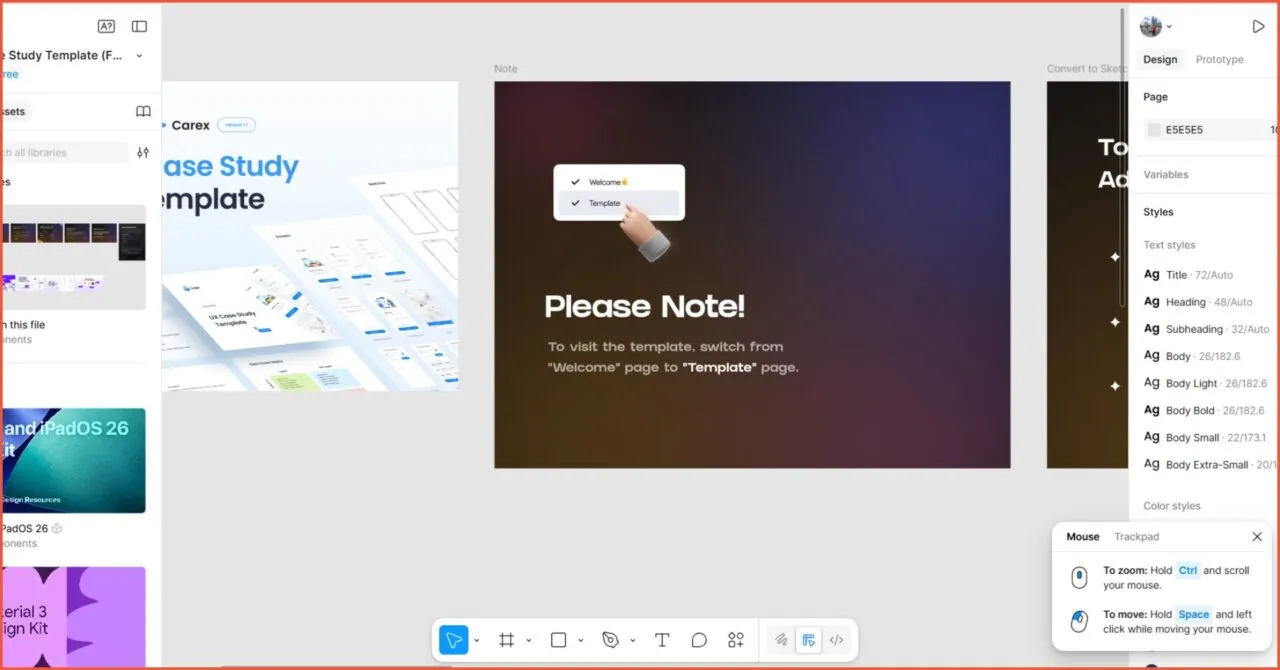Open the Variables section
Viewport: 1280px width, 670px height.
pos(1166,174)
